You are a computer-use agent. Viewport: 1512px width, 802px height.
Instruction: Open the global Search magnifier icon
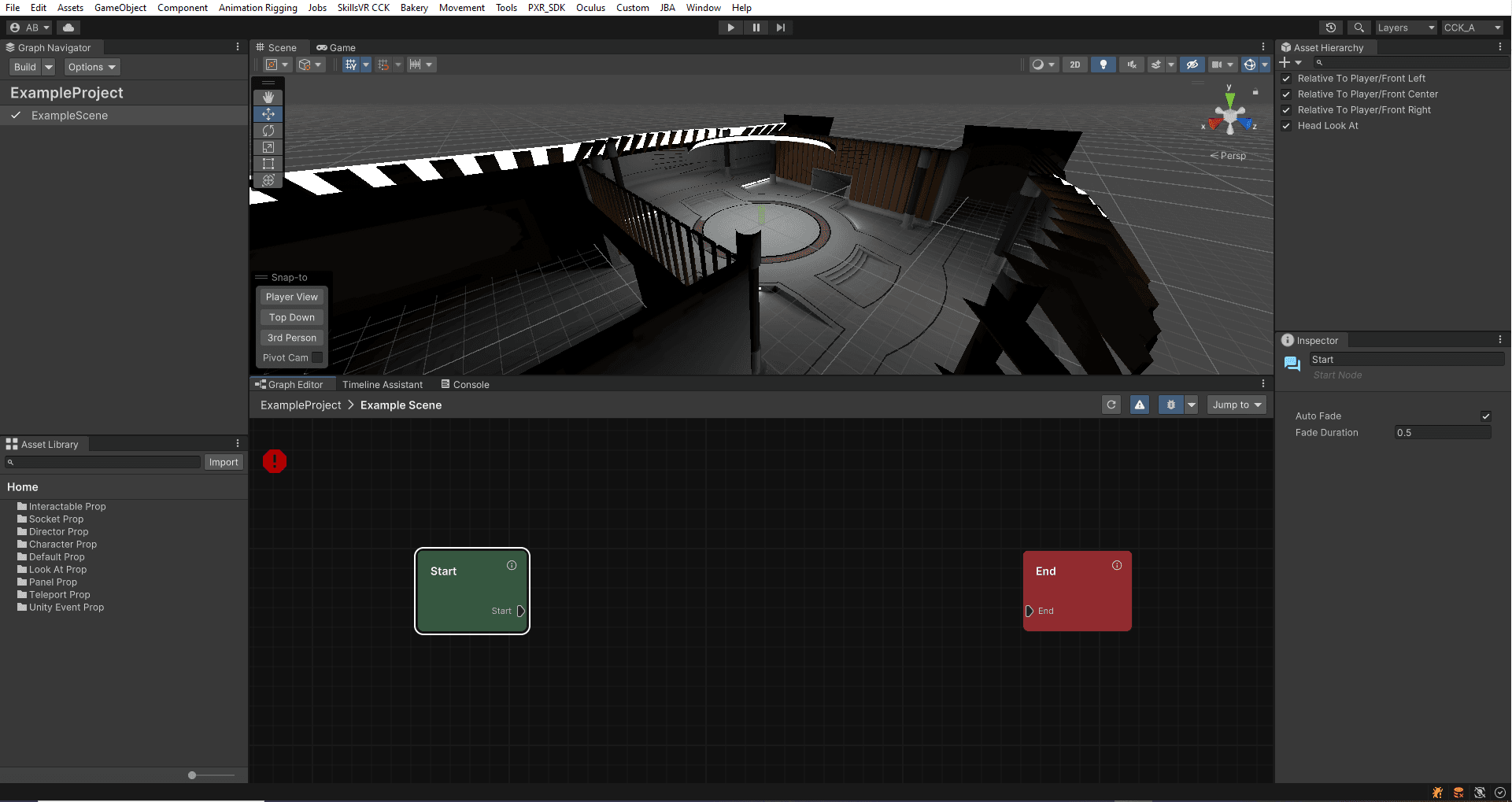coord(1359,28)
